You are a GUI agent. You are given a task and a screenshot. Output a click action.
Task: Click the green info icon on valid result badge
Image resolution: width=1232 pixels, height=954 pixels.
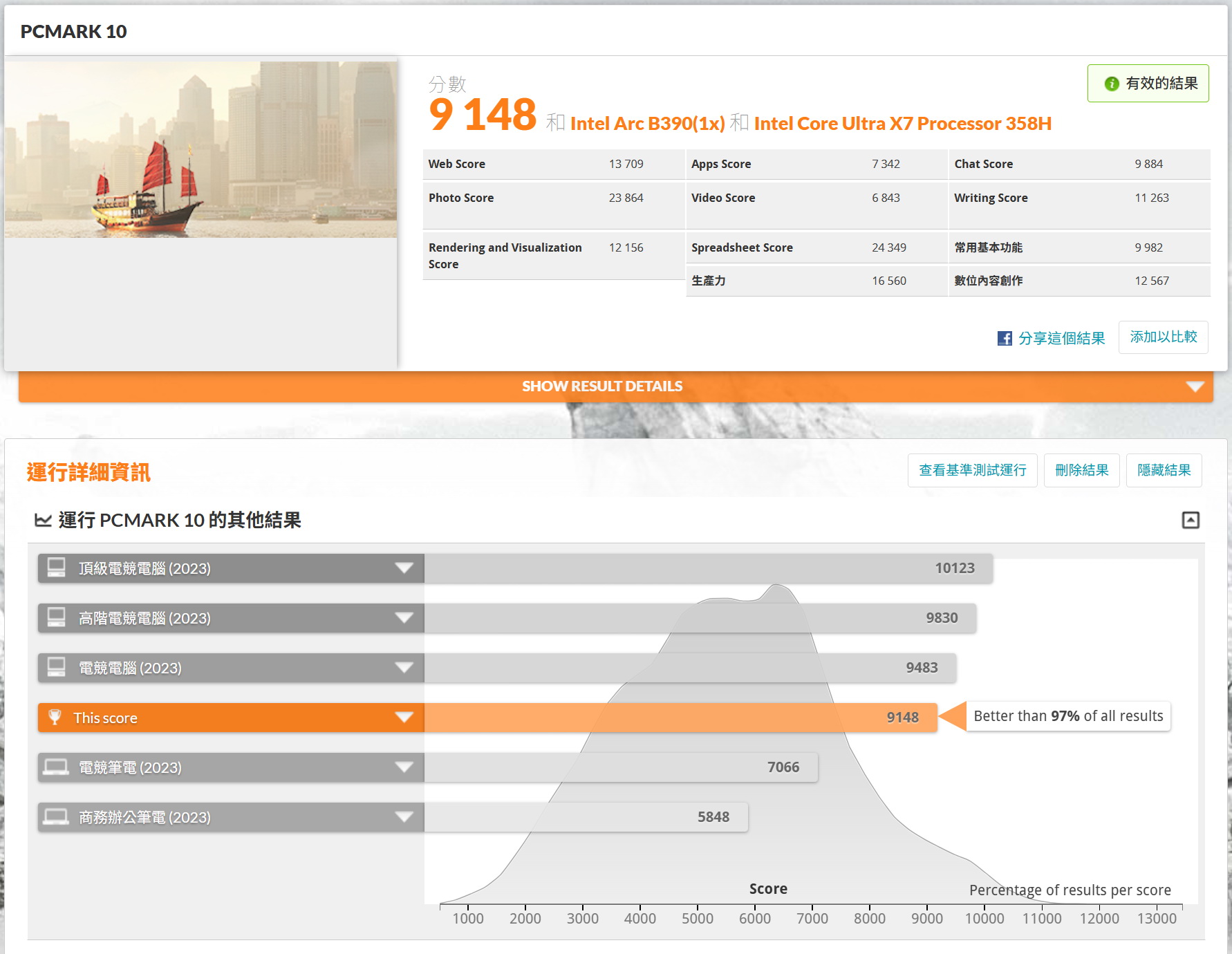pos(1111,84)
